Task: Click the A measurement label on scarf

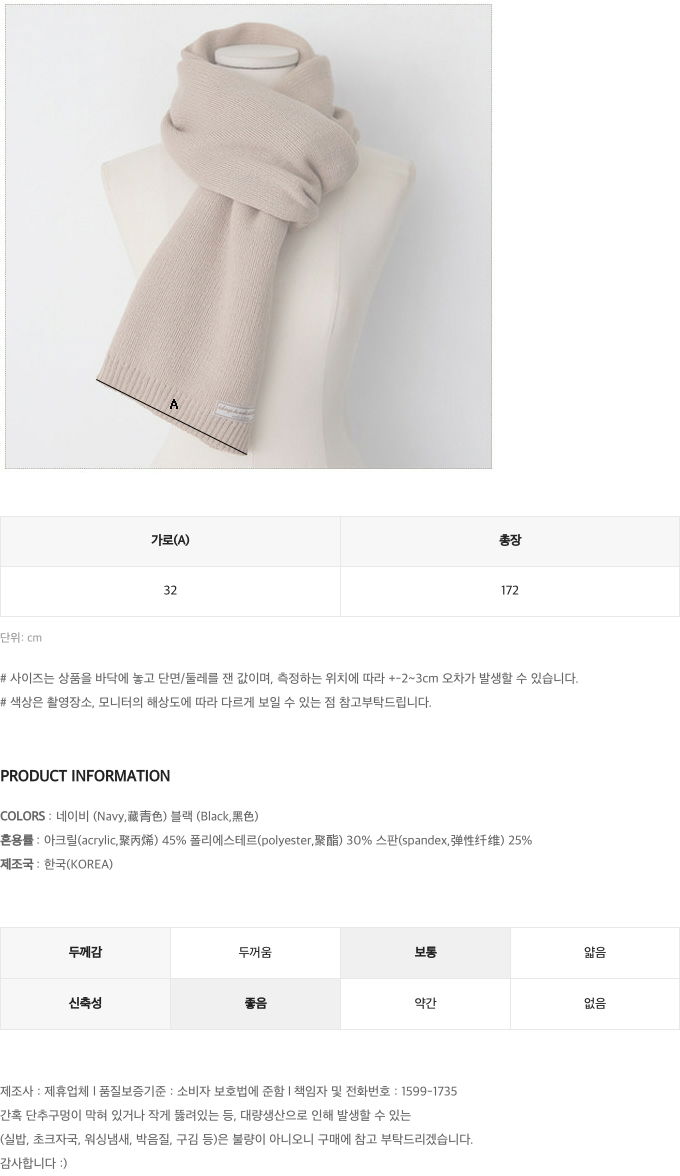Action: pyautogui.click(x=174, y=404)
